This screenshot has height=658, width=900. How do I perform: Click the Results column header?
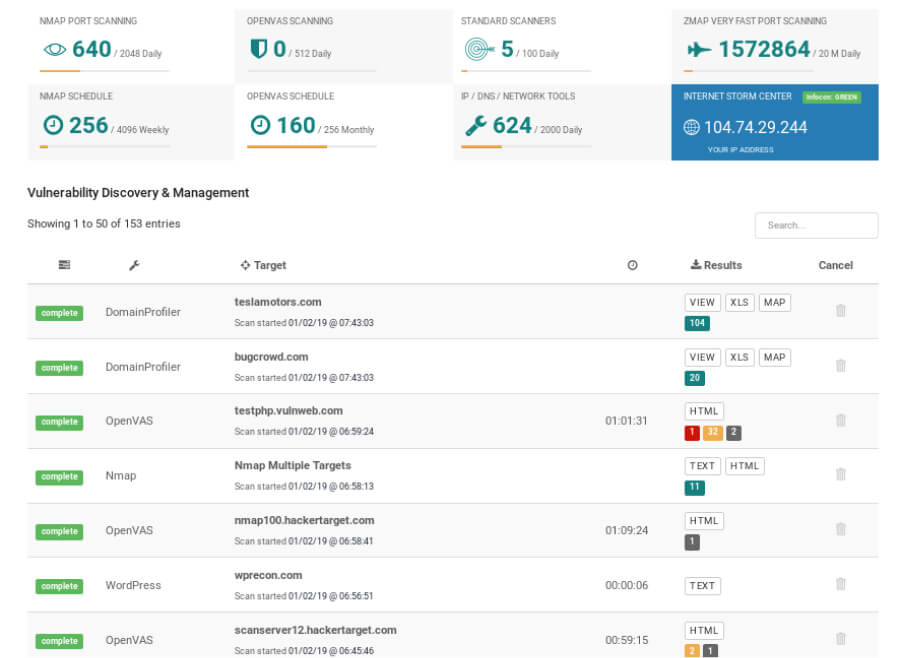716,265
